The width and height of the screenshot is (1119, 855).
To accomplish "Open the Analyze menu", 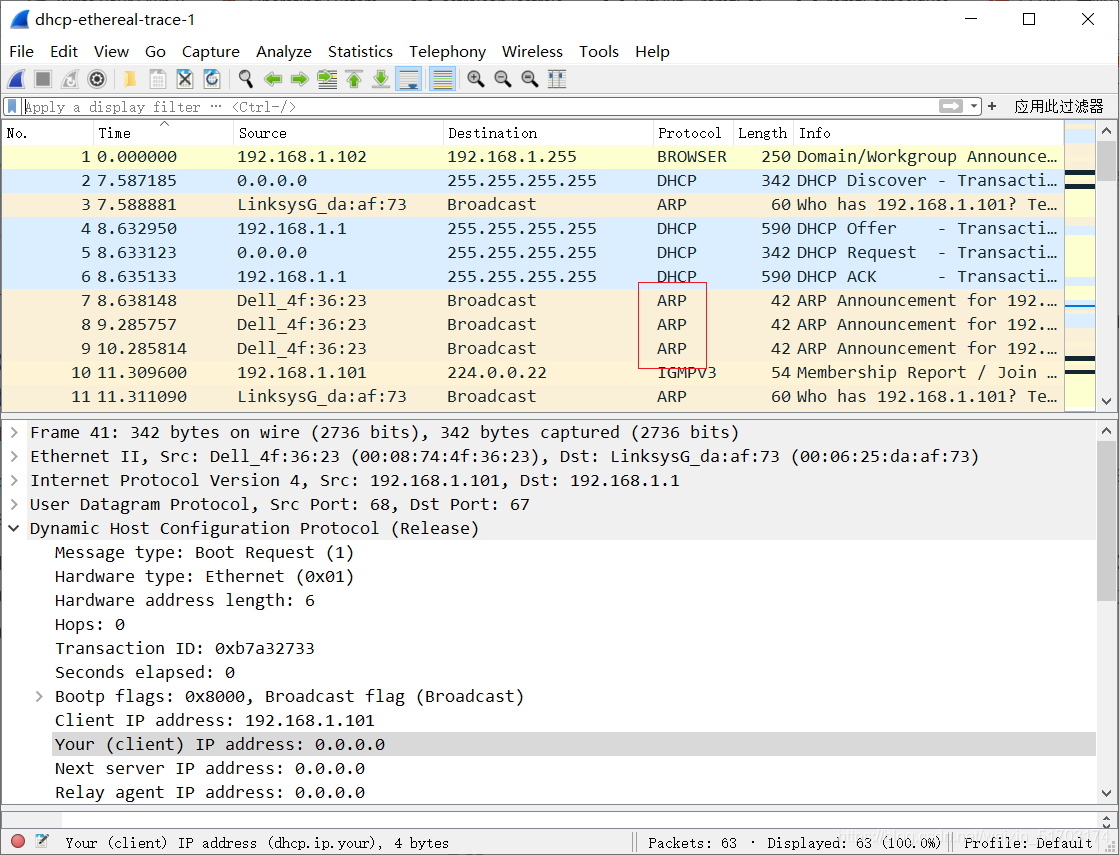I will (x=284, y=51).
